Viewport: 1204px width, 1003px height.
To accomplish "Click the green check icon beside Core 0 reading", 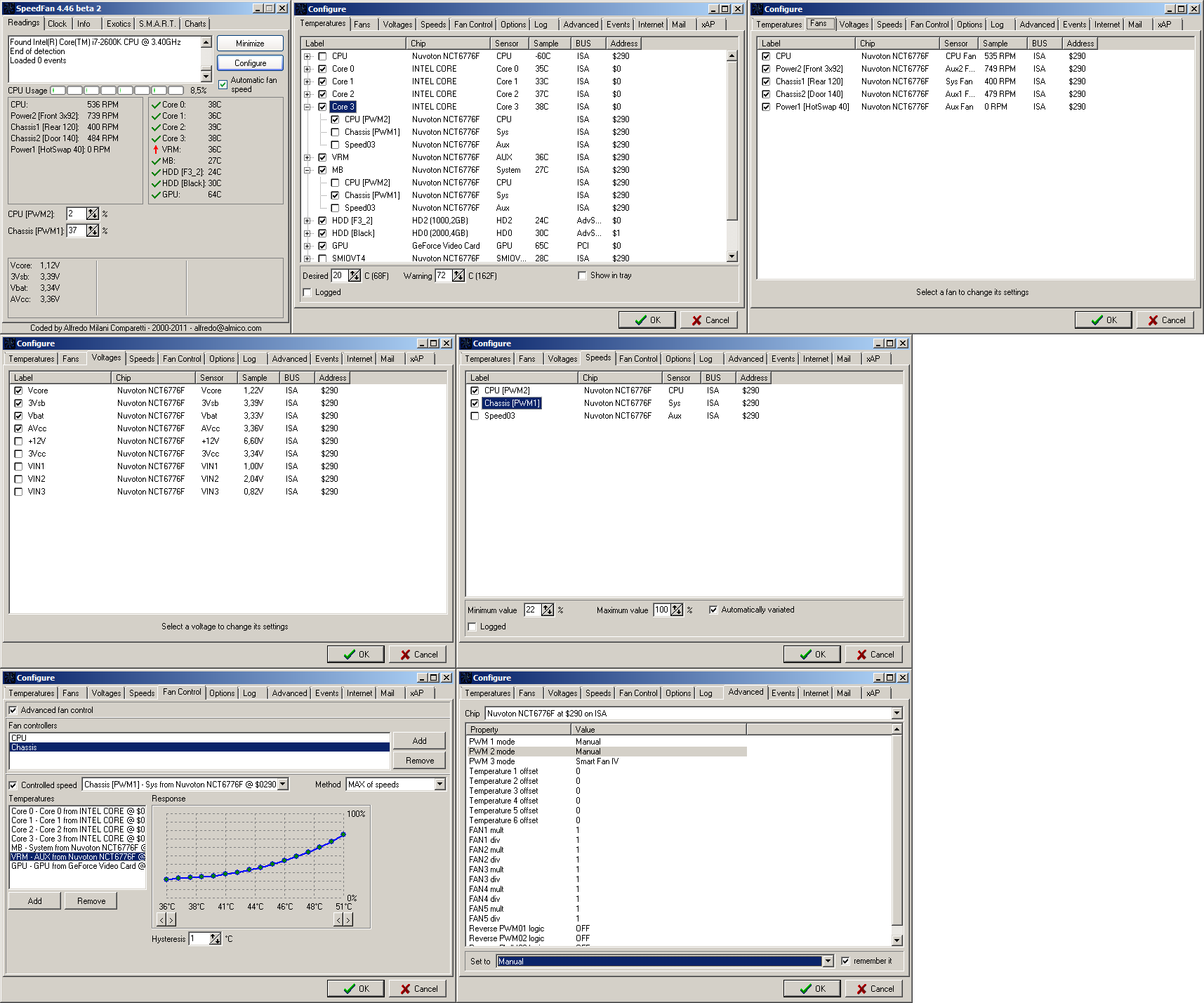I will click(x=156, y=105).
